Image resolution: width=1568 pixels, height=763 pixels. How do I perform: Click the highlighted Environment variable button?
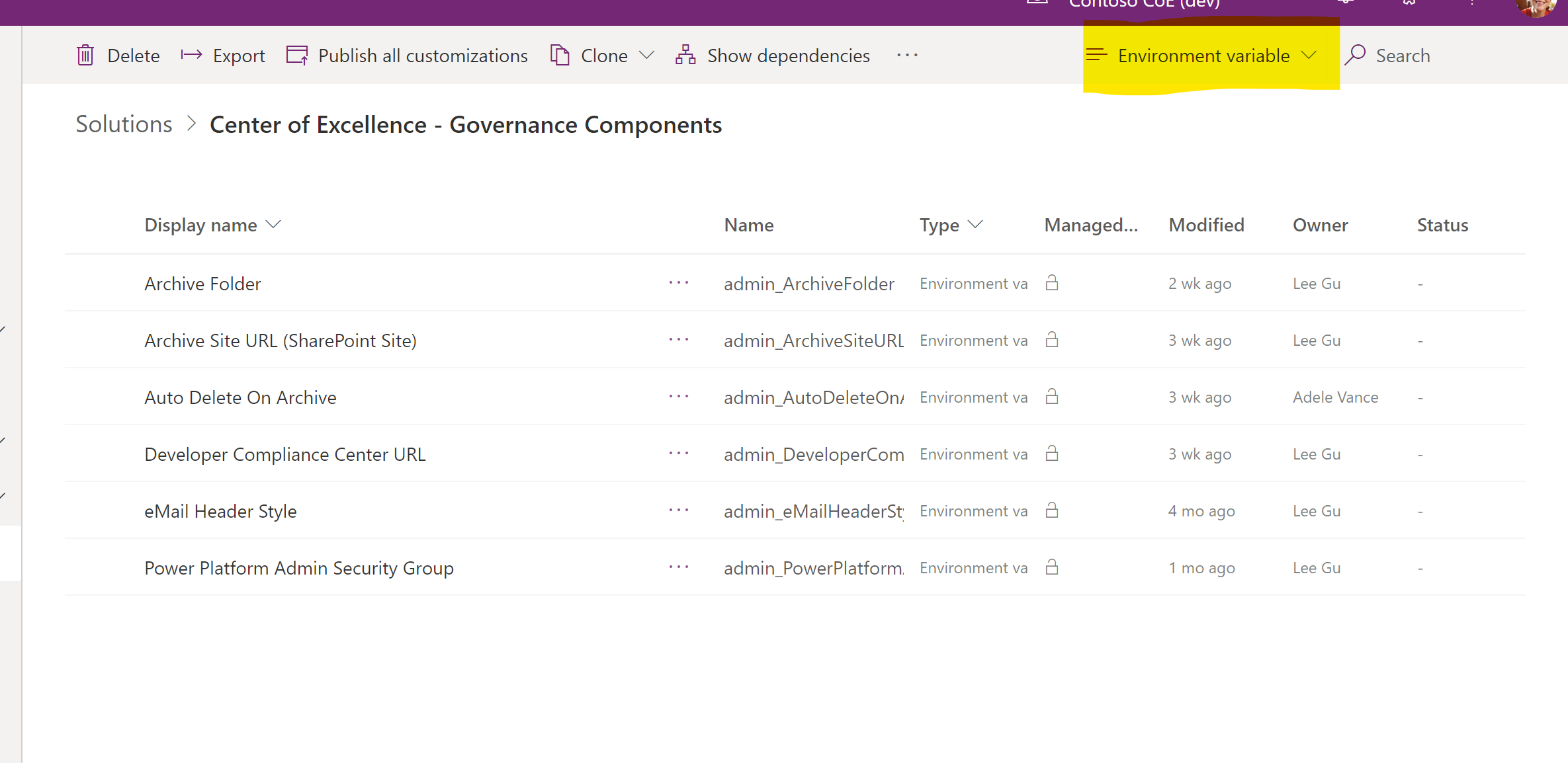(1203, 56)
